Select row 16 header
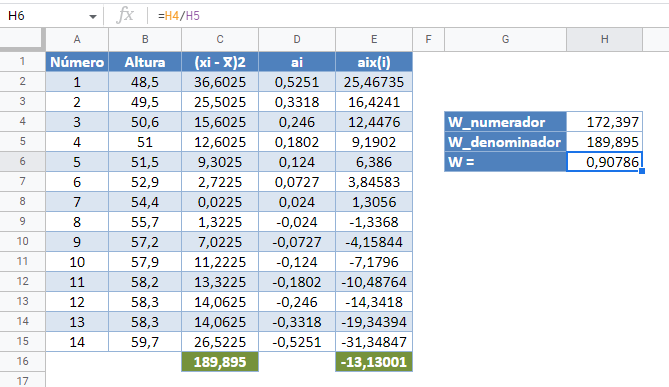Viewport: 669px width, 387px height. tap(22, 361)
